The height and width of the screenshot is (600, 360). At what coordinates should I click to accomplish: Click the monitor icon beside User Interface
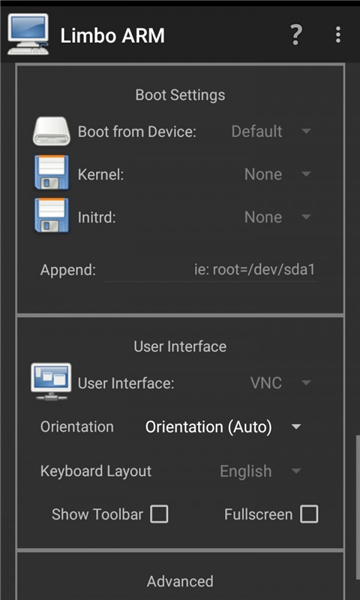click(51, 382)
